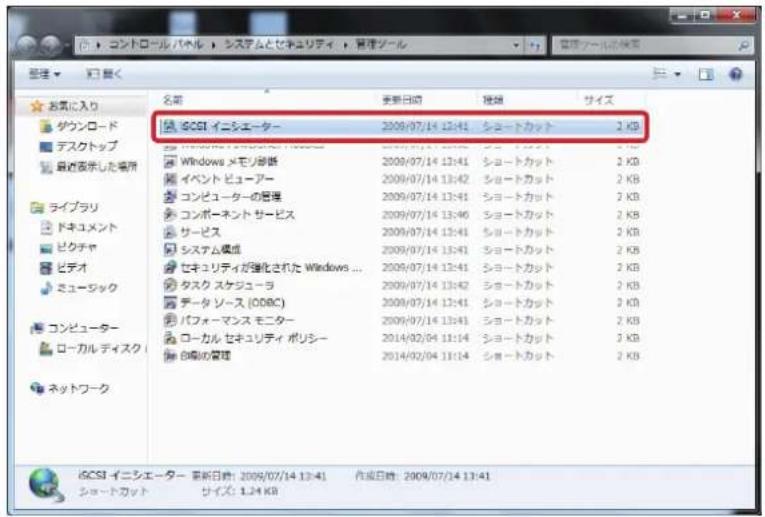Screen dimensions: 765x517
Task: Click the date in コンポーネント サービス row
Action: [425, 214]
